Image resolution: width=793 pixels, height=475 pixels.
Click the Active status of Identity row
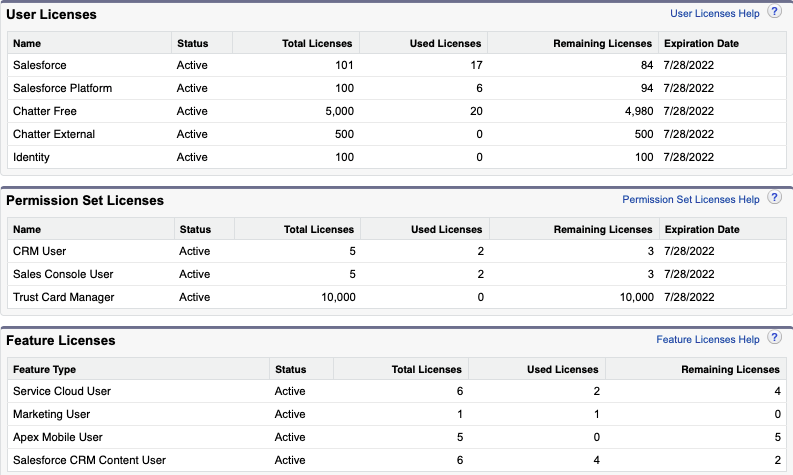pos(192,157)
